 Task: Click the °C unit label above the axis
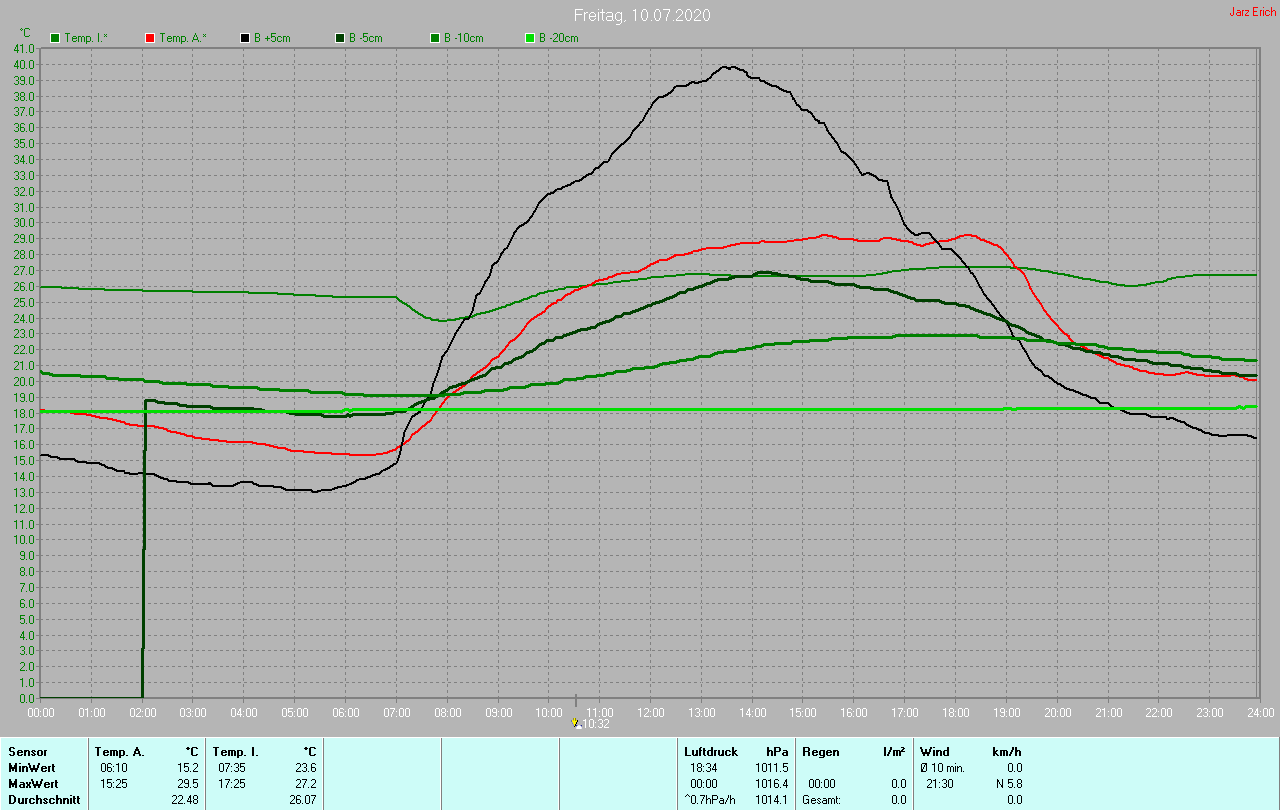25,32
